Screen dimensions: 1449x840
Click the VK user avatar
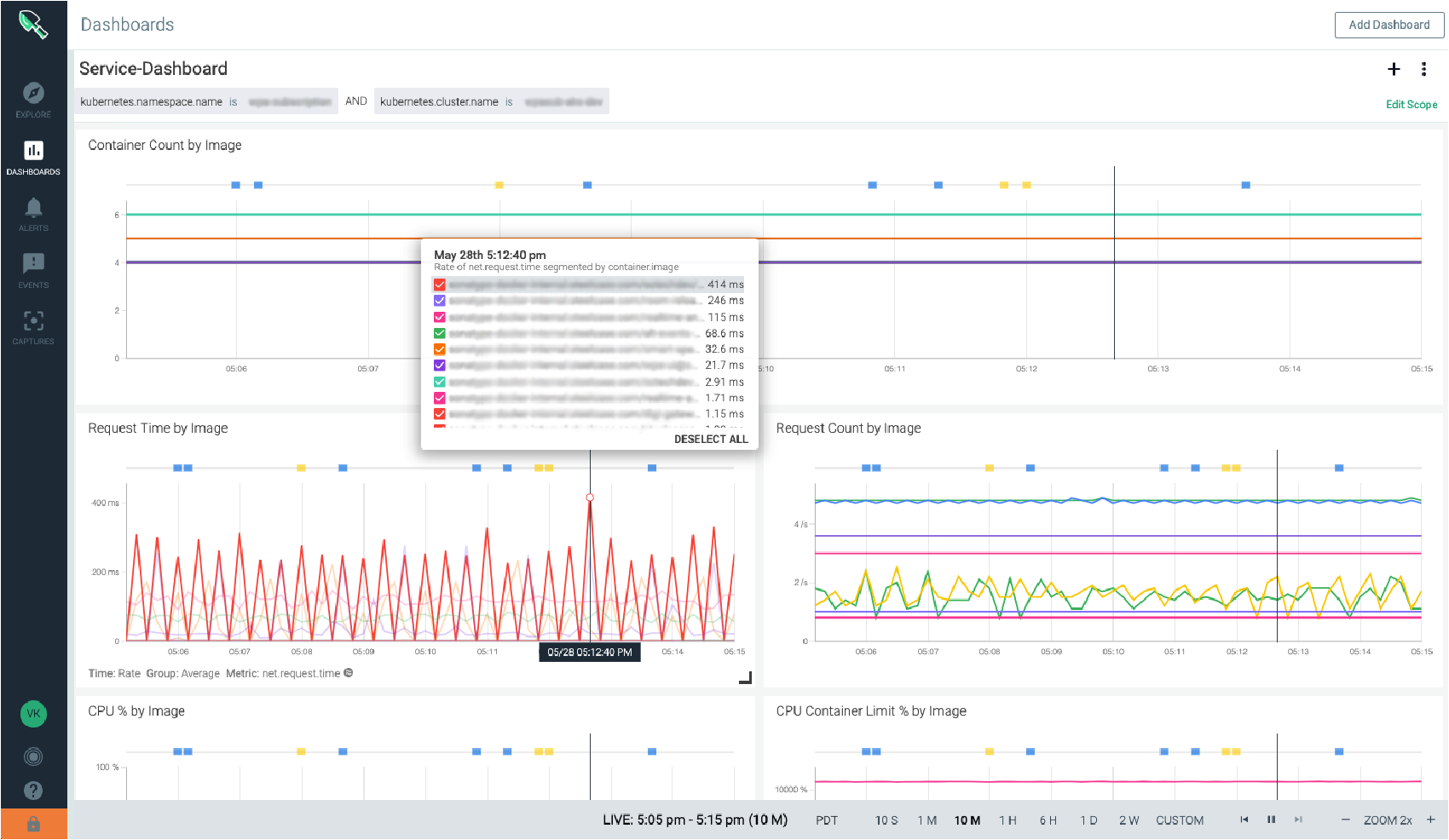(33, 714)
